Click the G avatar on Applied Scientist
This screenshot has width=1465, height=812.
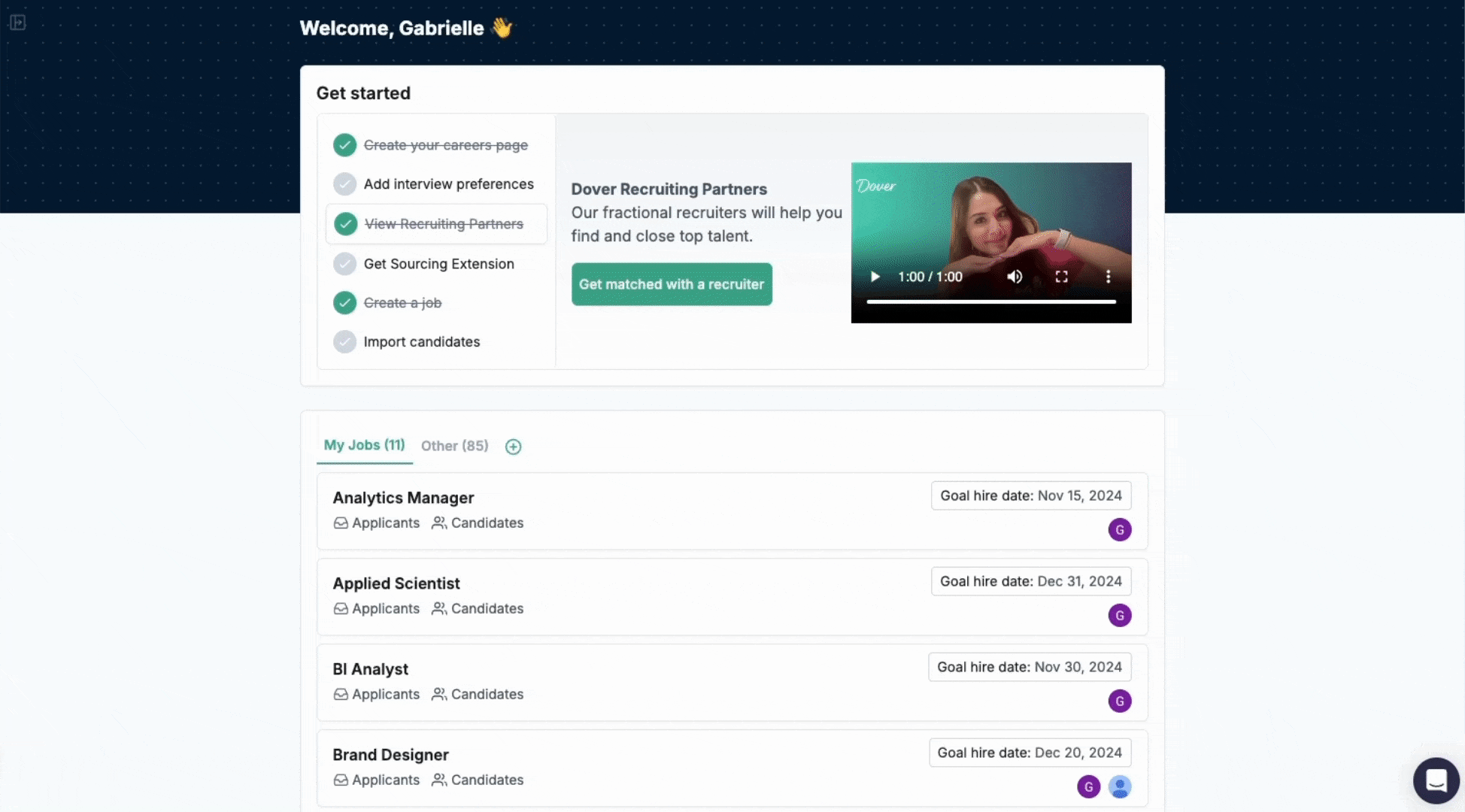click(1119, 615)
